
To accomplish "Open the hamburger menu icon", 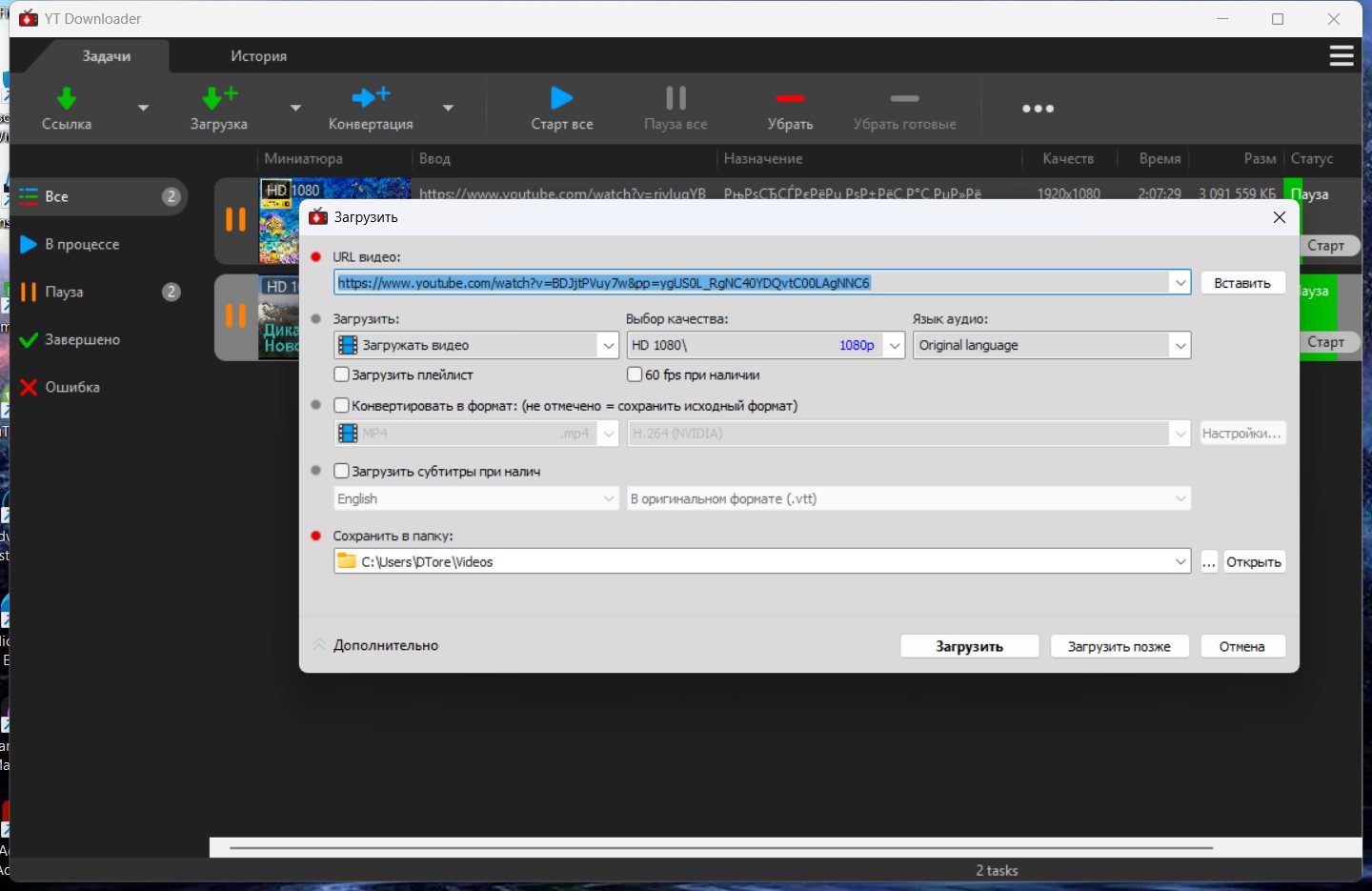I will pyautogui.click(x=1342, y=56).
